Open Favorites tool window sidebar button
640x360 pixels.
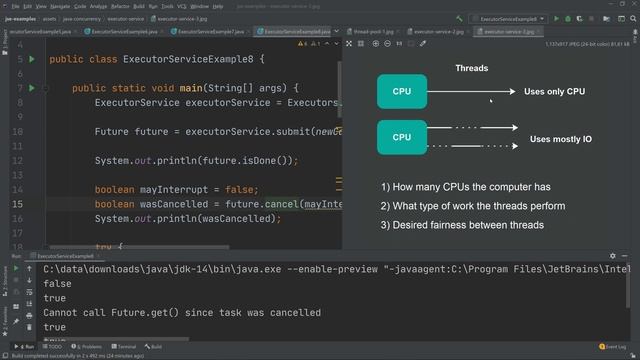5,322
